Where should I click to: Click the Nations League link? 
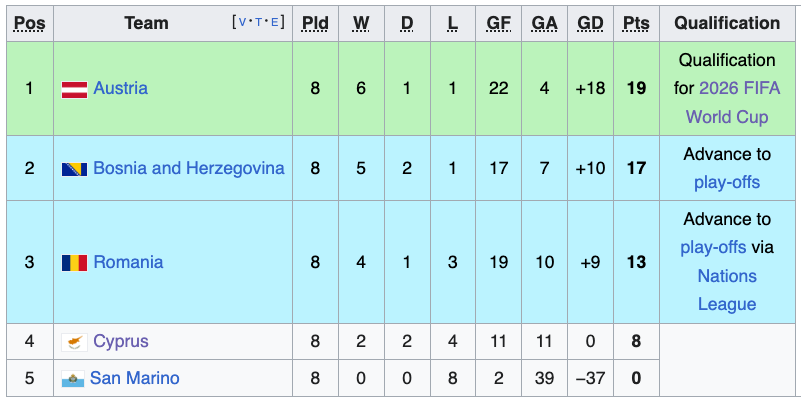tap(727, 290)
